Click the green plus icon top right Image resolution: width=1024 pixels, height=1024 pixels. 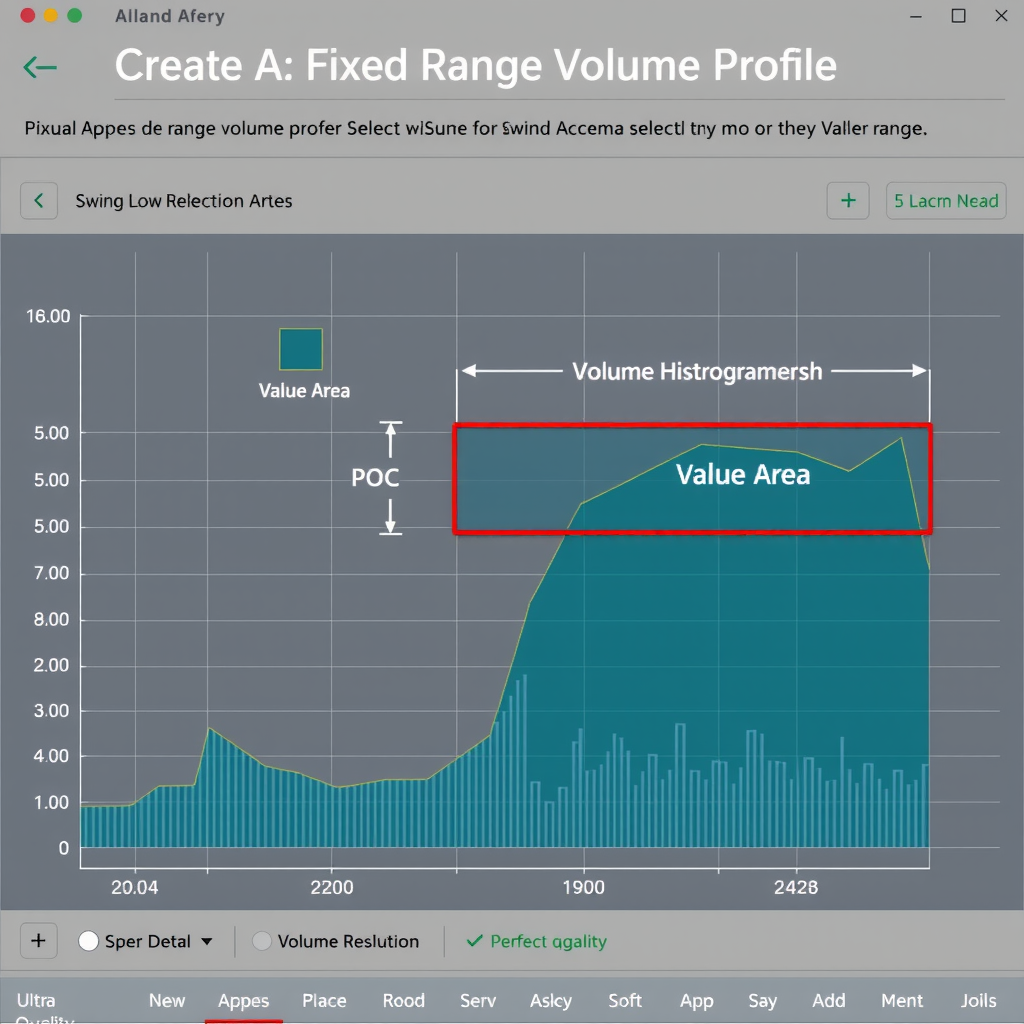[x=848, y=201]
